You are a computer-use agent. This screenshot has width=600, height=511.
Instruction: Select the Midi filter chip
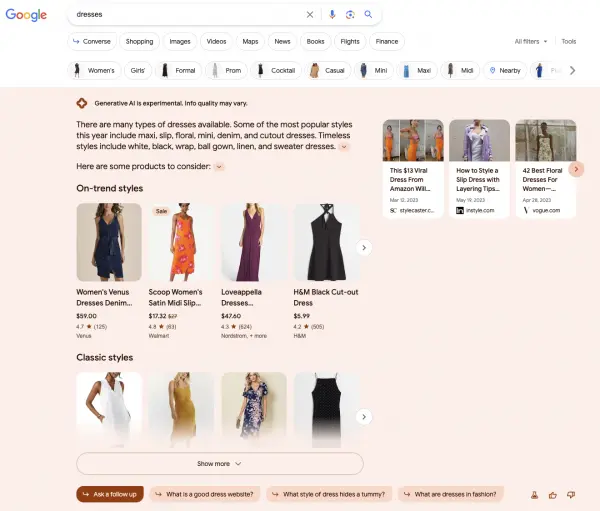coord(460,70)
